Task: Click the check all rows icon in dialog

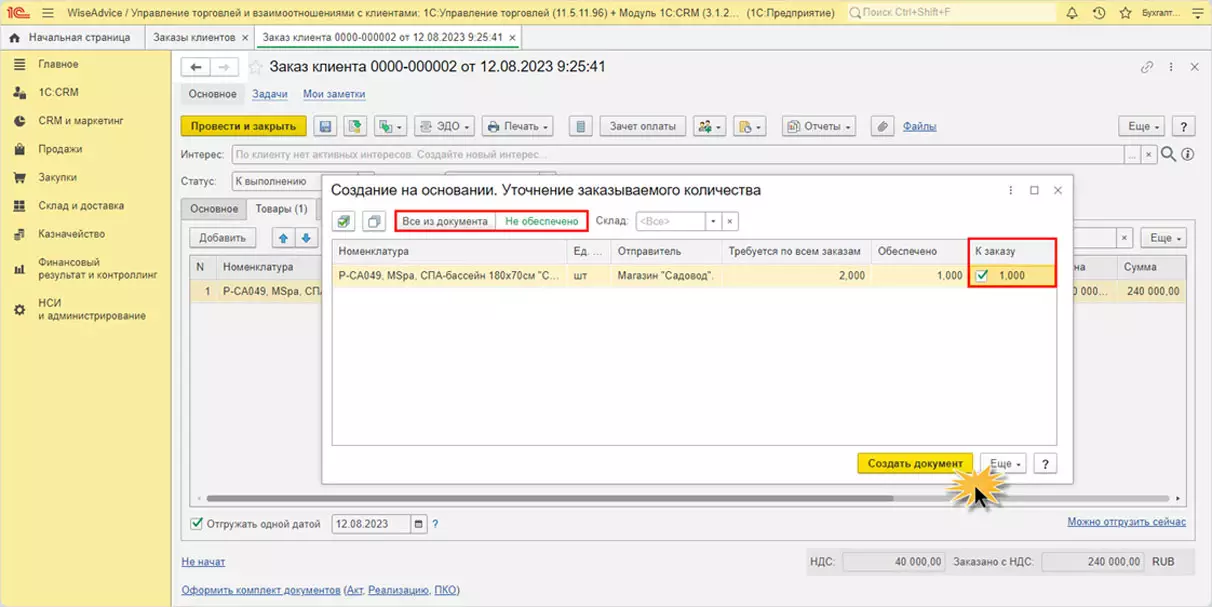Action: (x=343, y=221)
